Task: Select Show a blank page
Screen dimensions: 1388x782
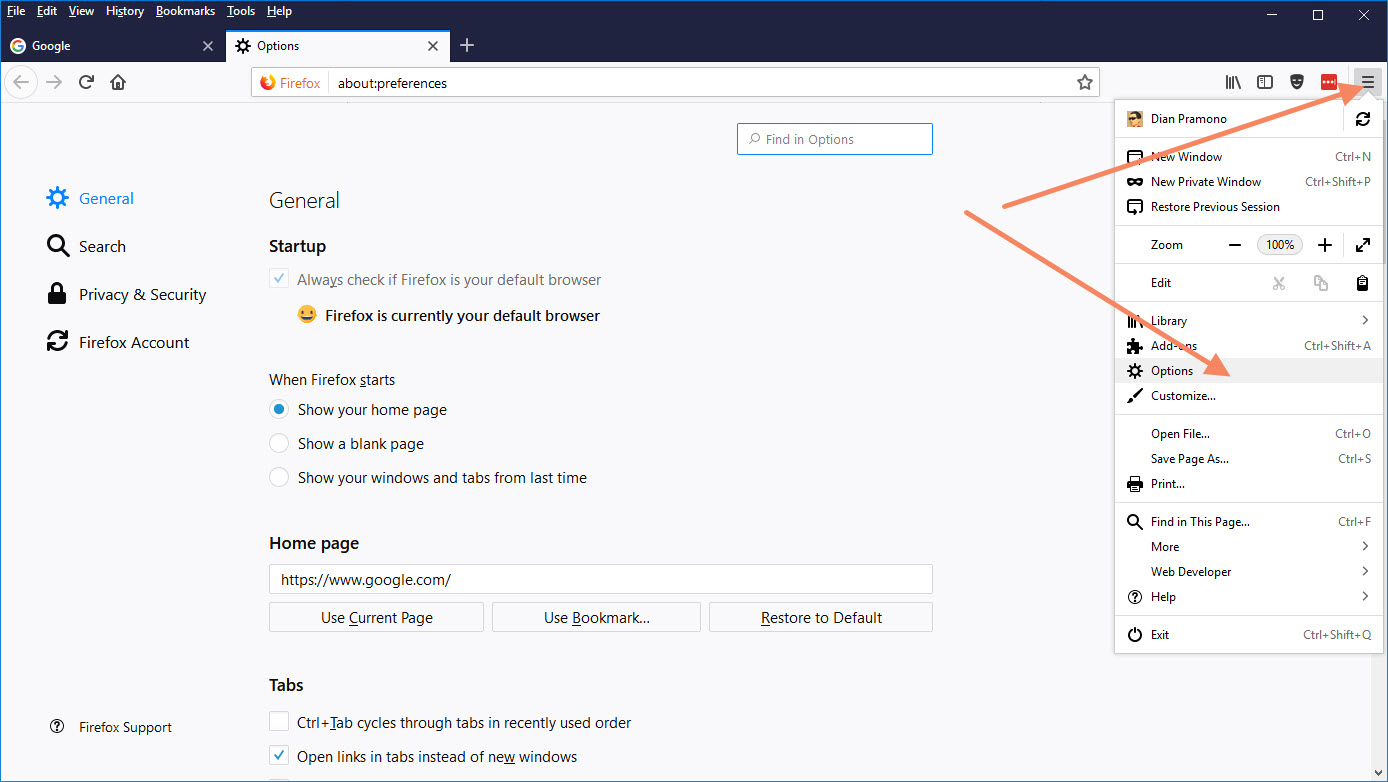Action: pos(279,444)
